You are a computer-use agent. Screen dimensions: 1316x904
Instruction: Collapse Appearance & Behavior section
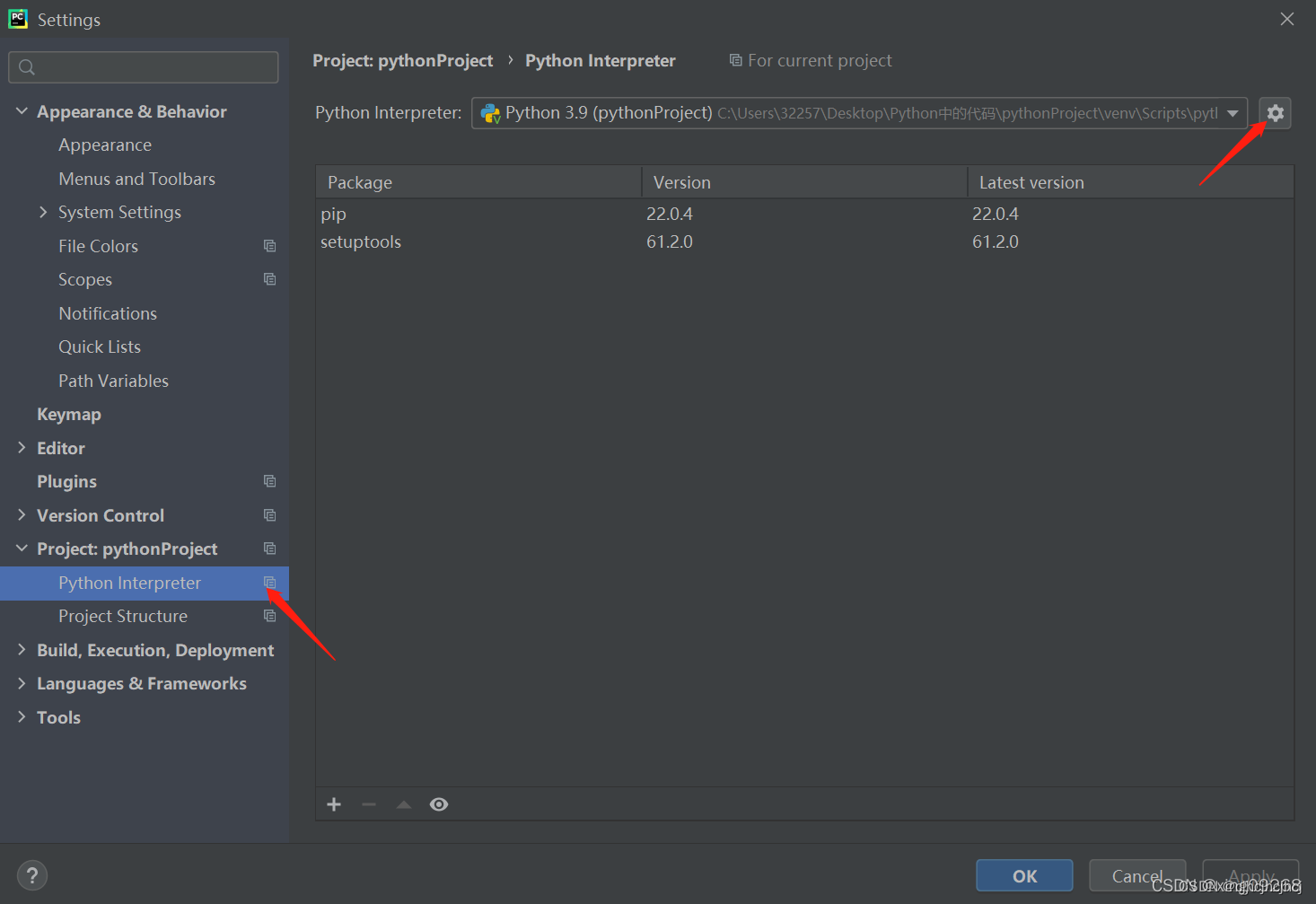pyautogui.click(x=22, y=111)
